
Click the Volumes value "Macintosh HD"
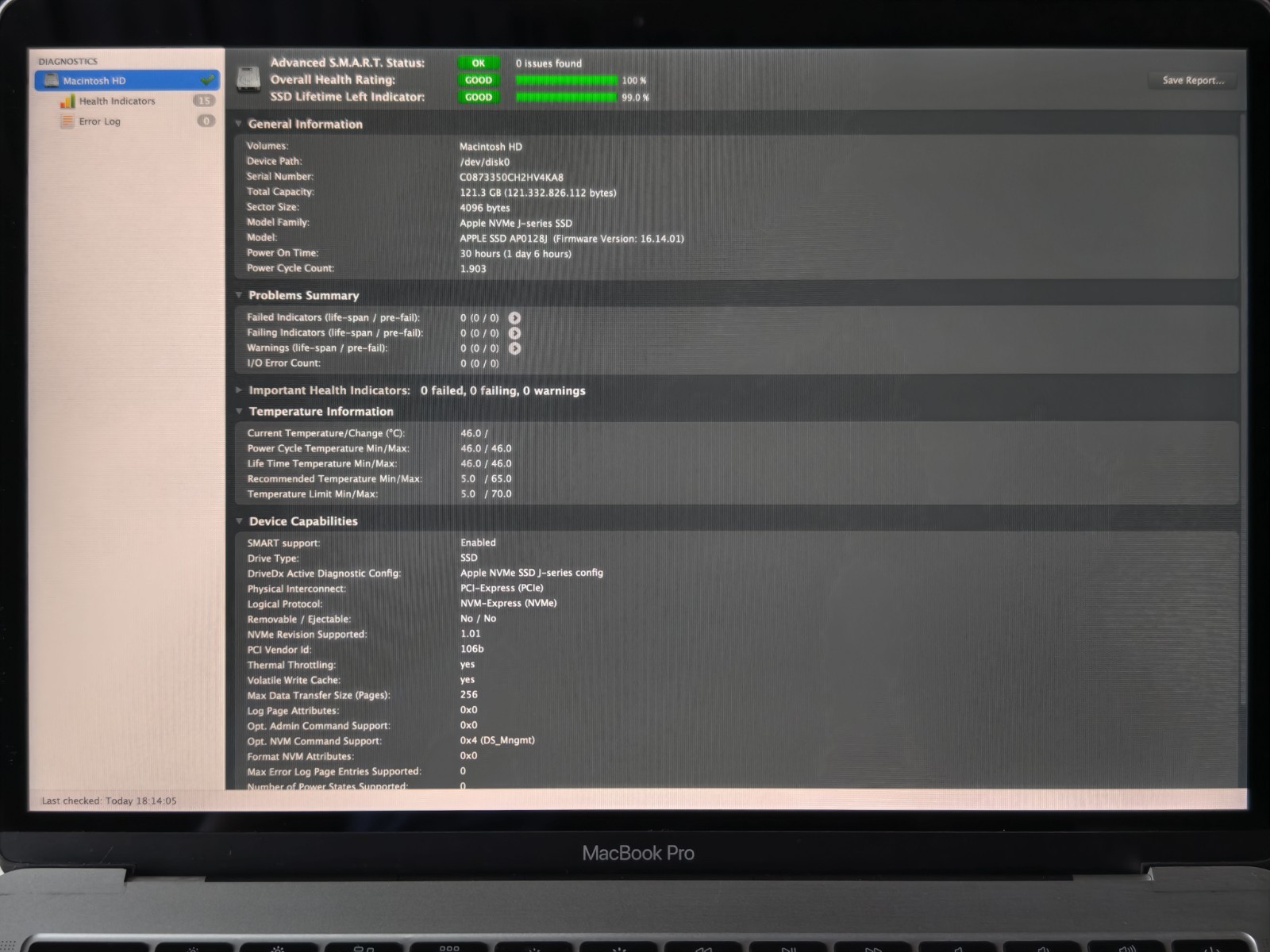[491, 147]
